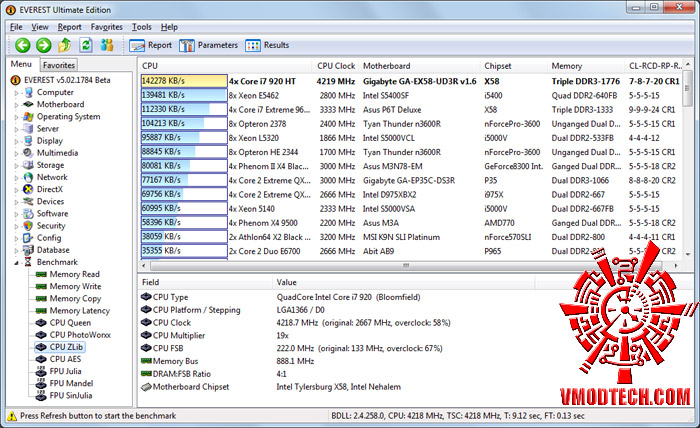
Task: Click the Manage users people icon
Action: [107, 45]
